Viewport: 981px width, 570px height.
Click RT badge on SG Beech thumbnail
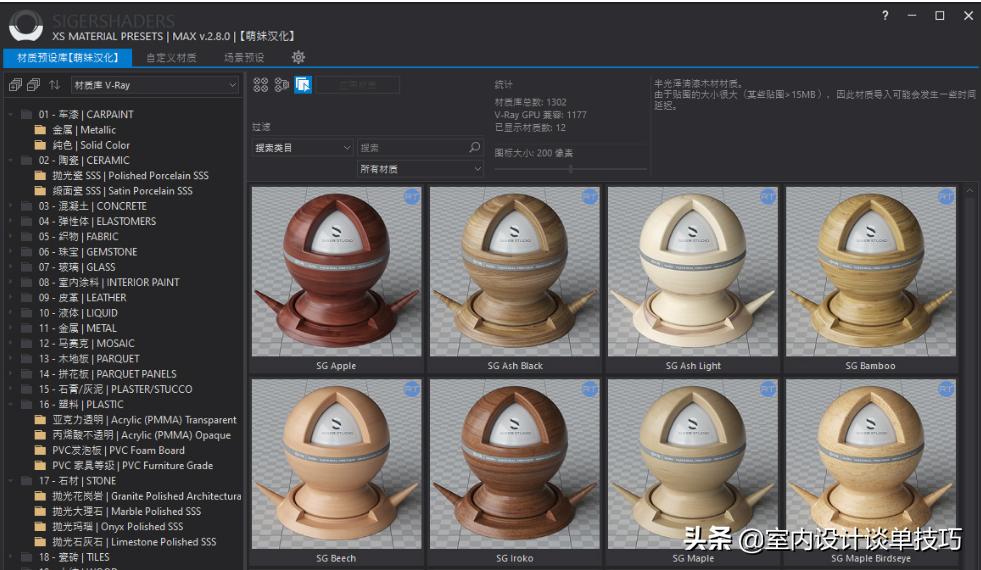pyautogui.click(x=412, y=389)
